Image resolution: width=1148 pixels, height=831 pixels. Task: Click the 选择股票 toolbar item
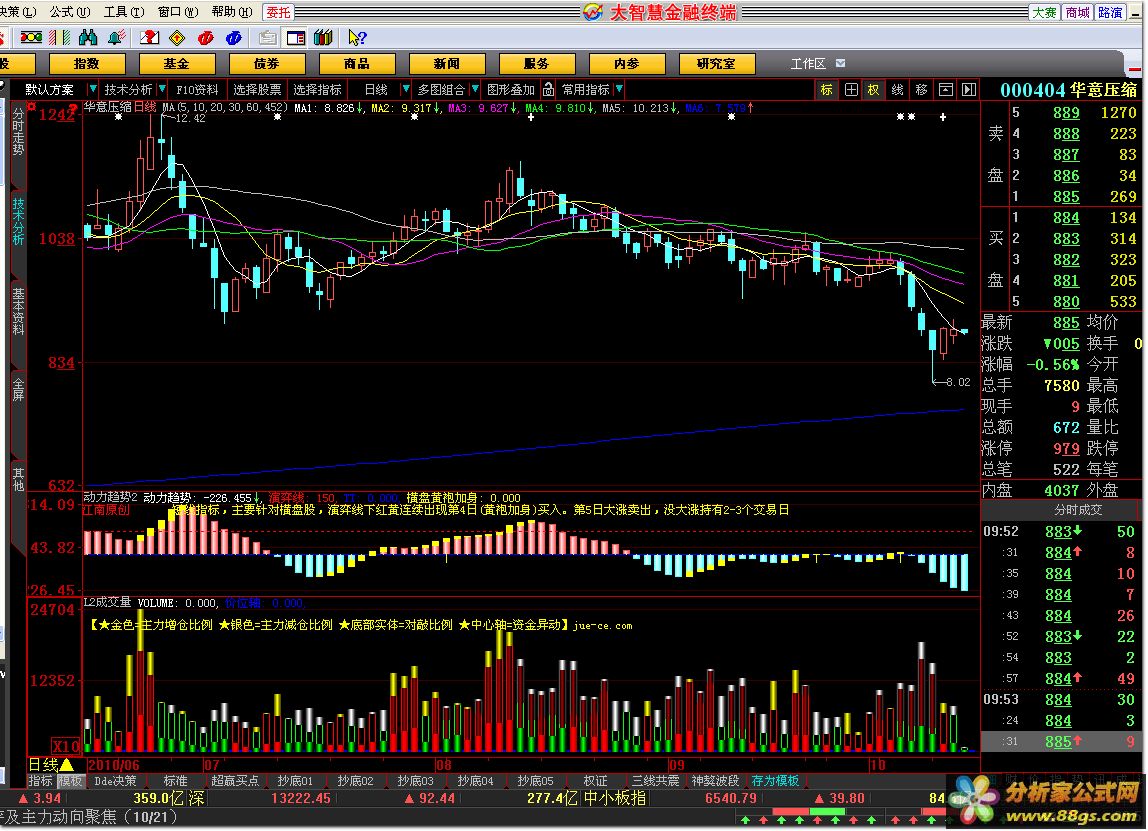pos(257,89)
